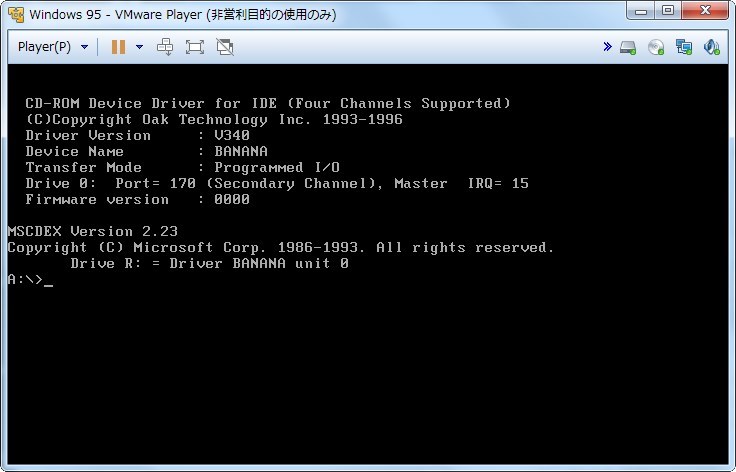Open the hard disk device icon
This screenshot has height=472, width=736.
(x=628, y=47)
